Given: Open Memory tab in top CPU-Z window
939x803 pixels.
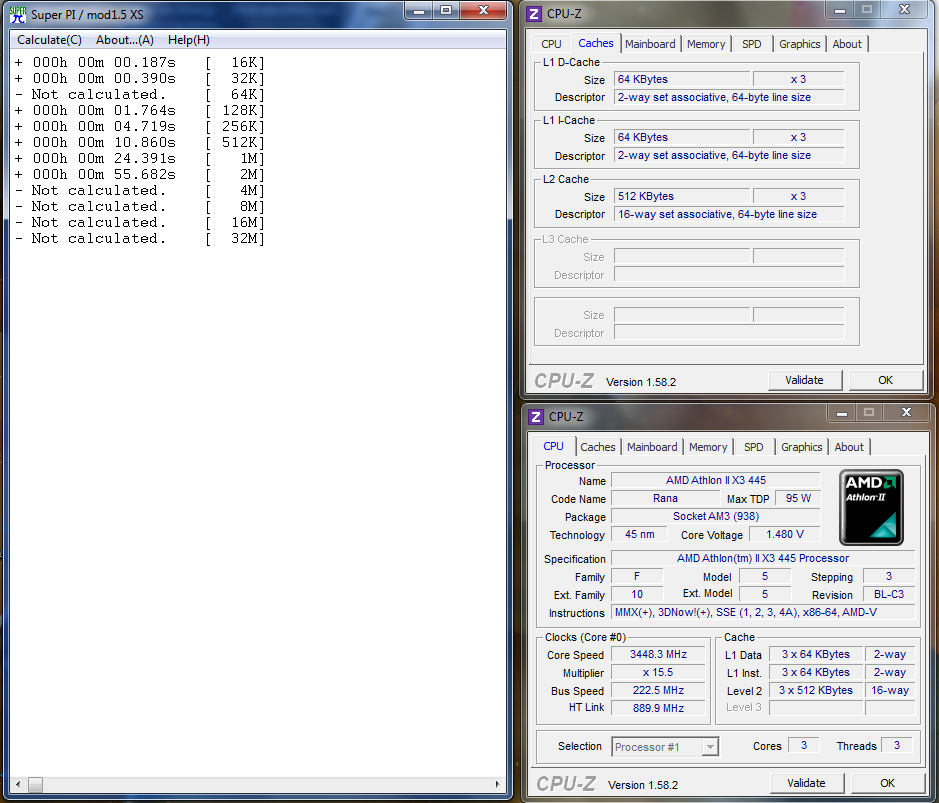Looking at the screenshot, I should pyautogui.click(x=705, y=44).
